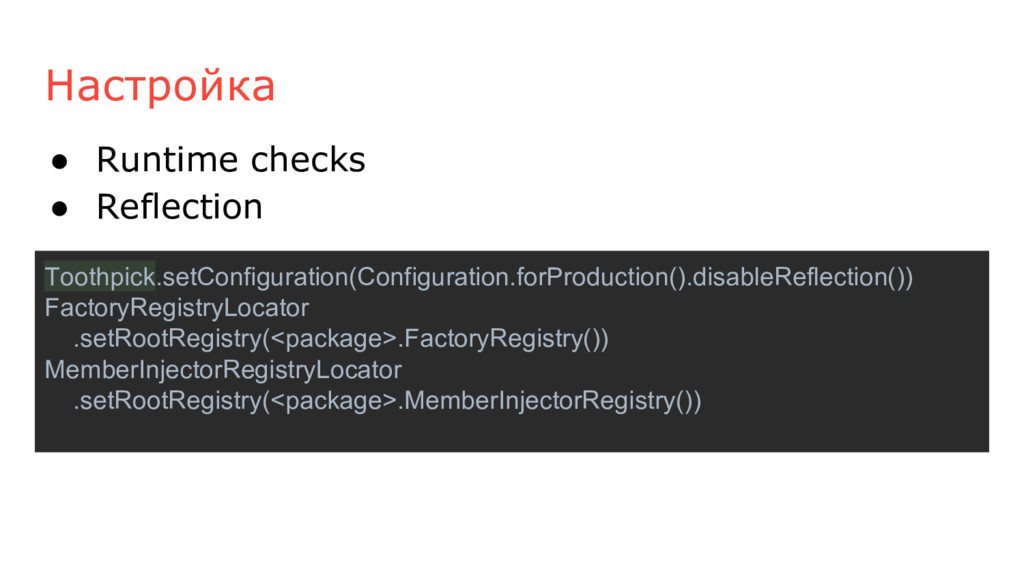The image size is (1024, 576).
Task: Click <package>.MemberInjectorRegistry() in the code
Action: [481, 400]
